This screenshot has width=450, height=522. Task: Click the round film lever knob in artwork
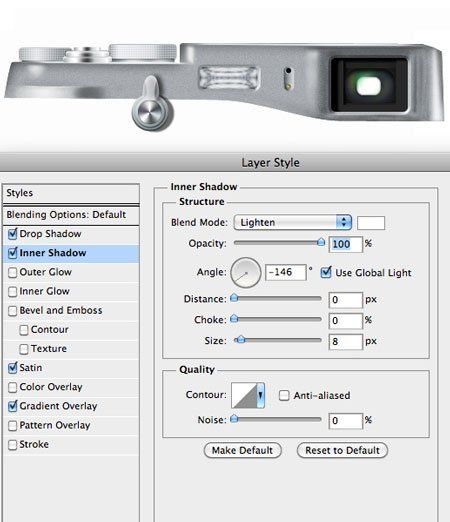point(153,112)
